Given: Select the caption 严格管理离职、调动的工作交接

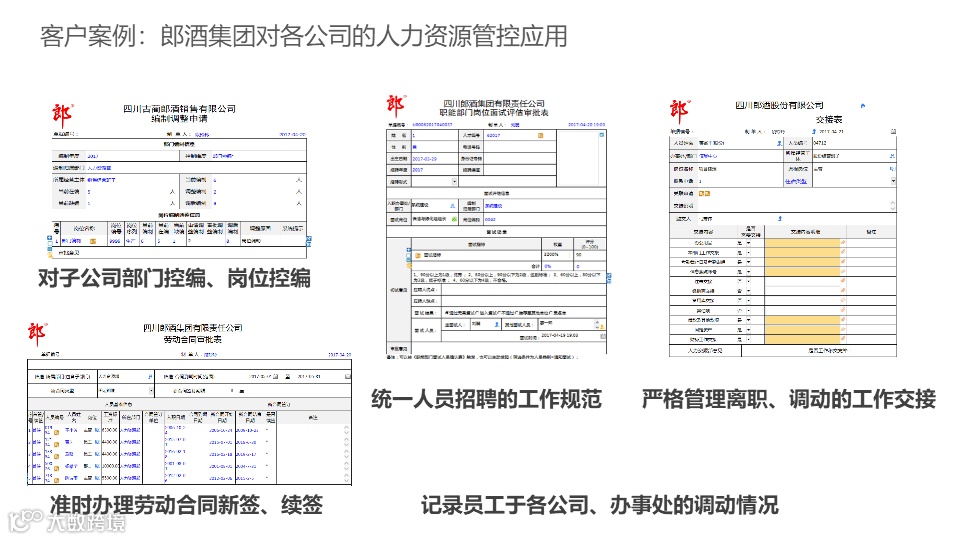Looking at the screenshot, I should (789, 399).
